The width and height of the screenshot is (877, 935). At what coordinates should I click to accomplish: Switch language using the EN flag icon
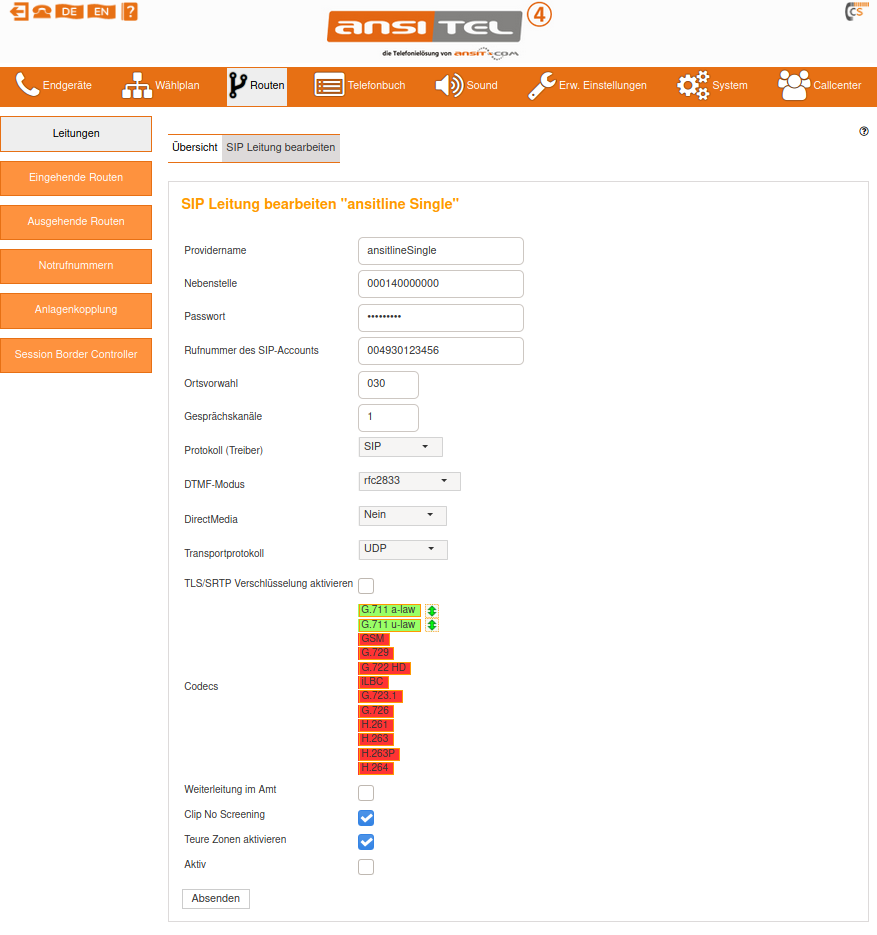(101, 12)
